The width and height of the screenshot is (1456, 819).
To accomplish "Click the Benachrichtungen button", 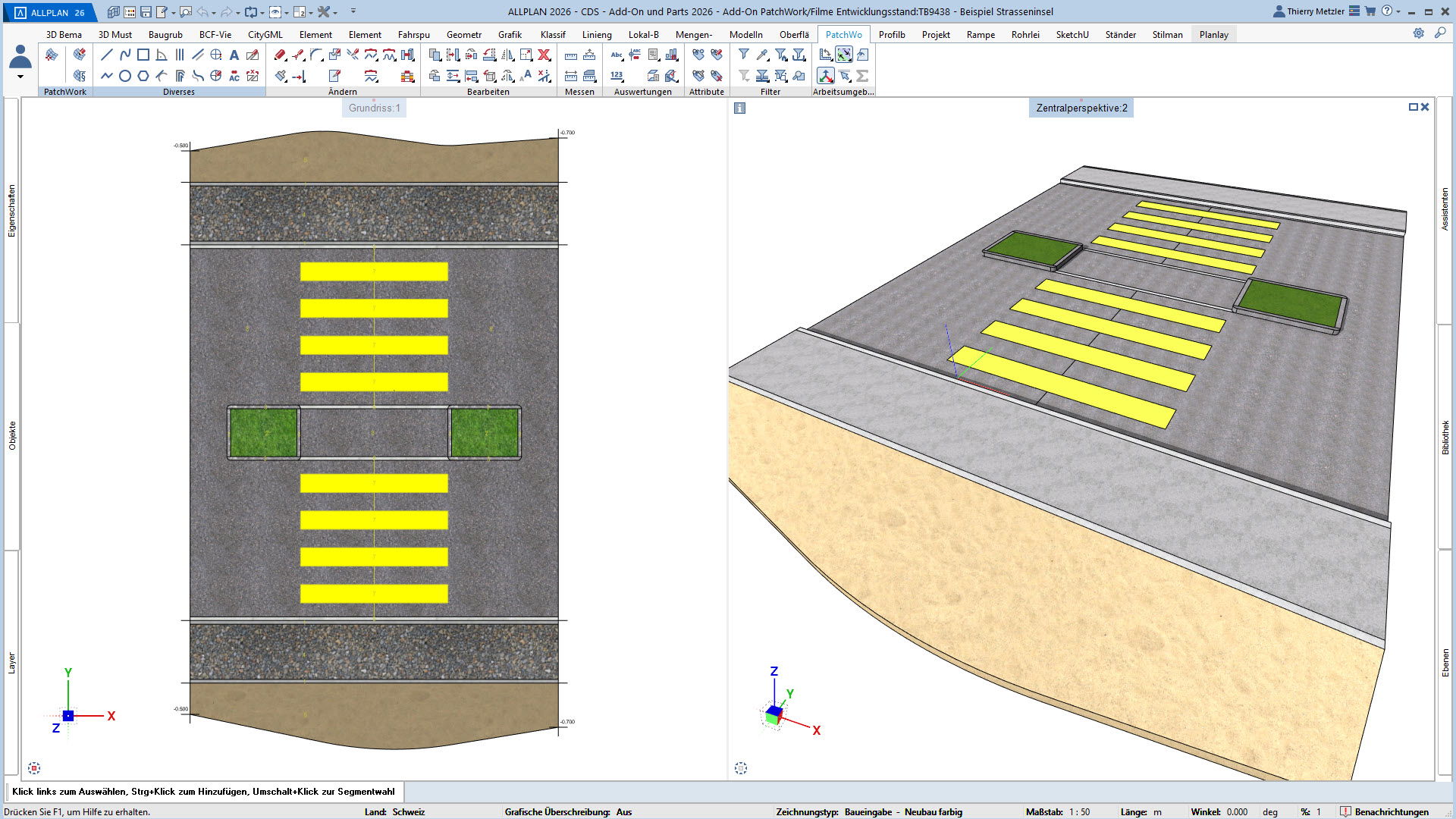I will tap(1384, 811).
